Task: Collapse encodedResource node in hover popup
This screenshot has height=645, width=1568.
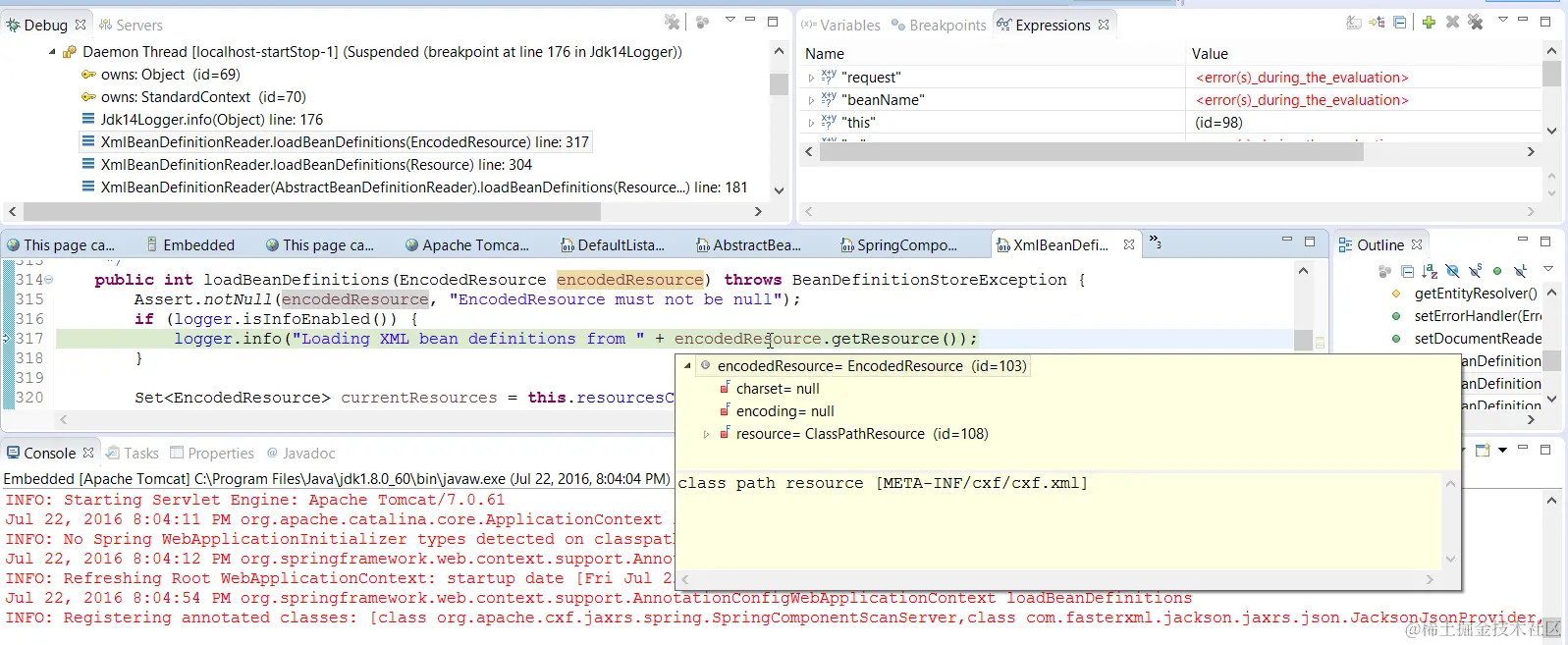Action: pyautogui.click(x=687, y=365)
